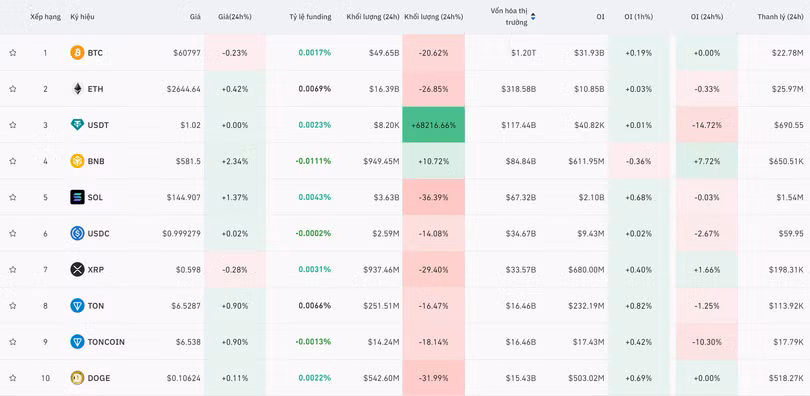Click the TON coin logo
Screen dimensions: 810x396
coord(77,306)
